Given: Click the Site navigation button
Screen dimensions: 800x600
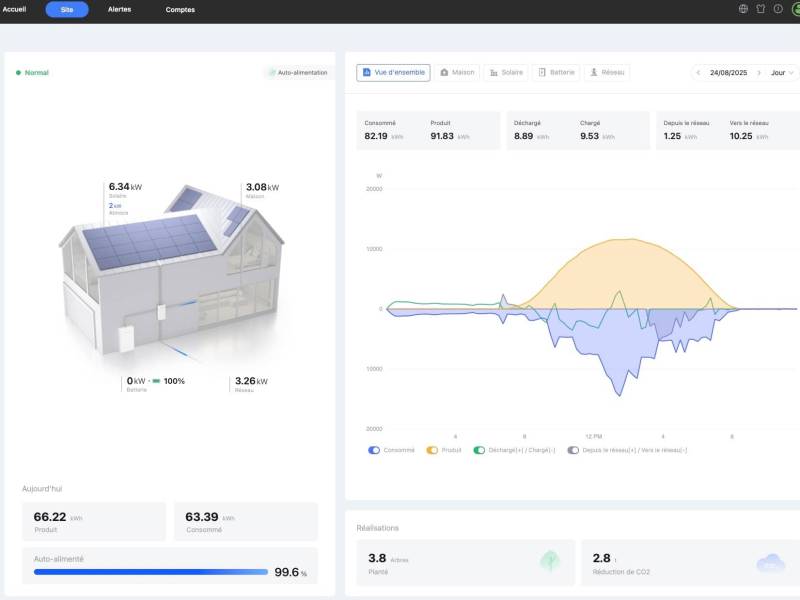Looking at the screenshot, I should (67, 9).
